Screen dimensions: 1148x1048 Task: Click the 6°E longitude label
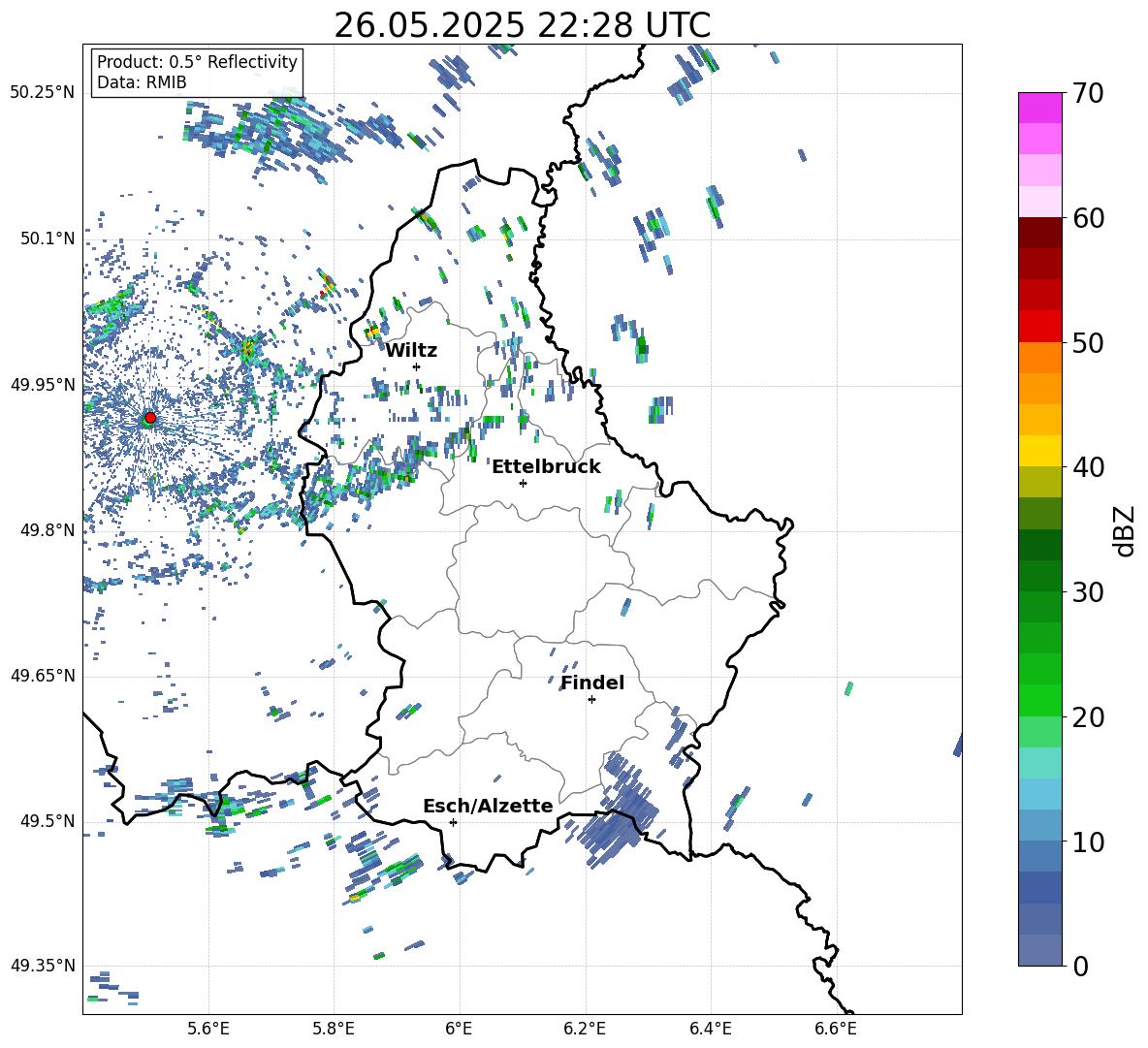tap(459, 1029)
